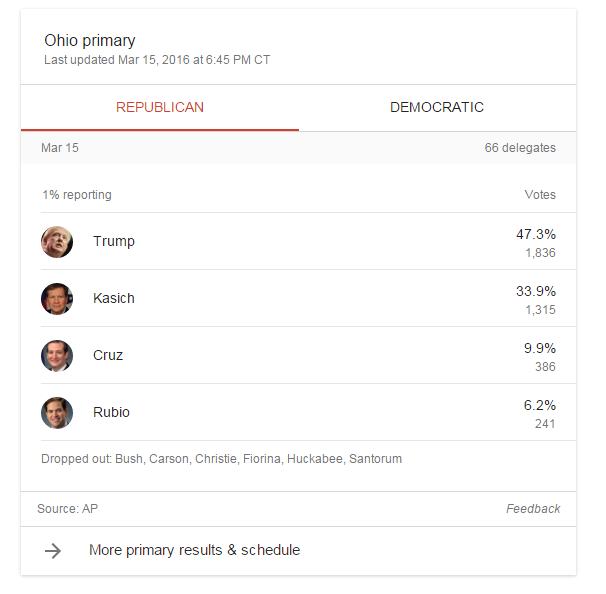
Task: Select the Republican tab
Action: (x=160, y=107)
